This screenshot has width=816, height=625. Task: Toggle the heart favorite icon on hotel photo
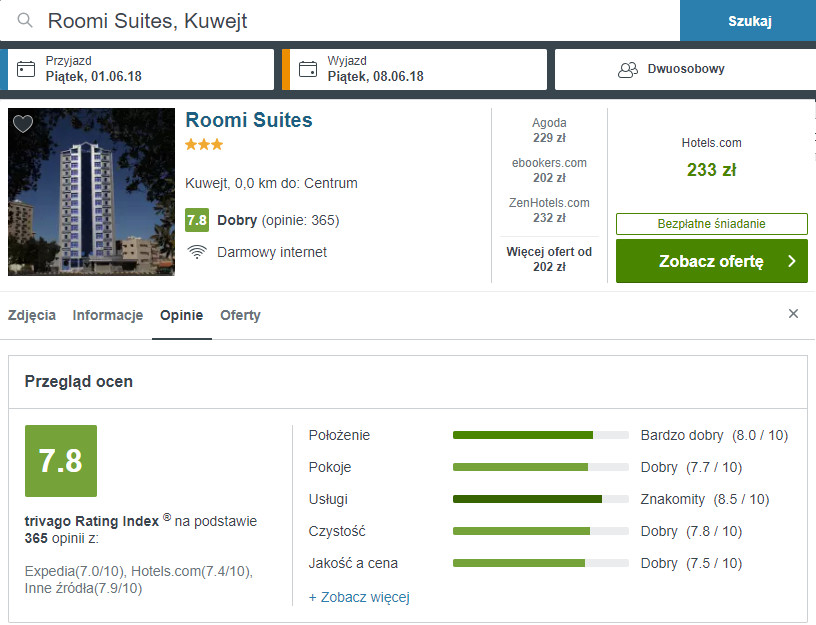(23, 124)
